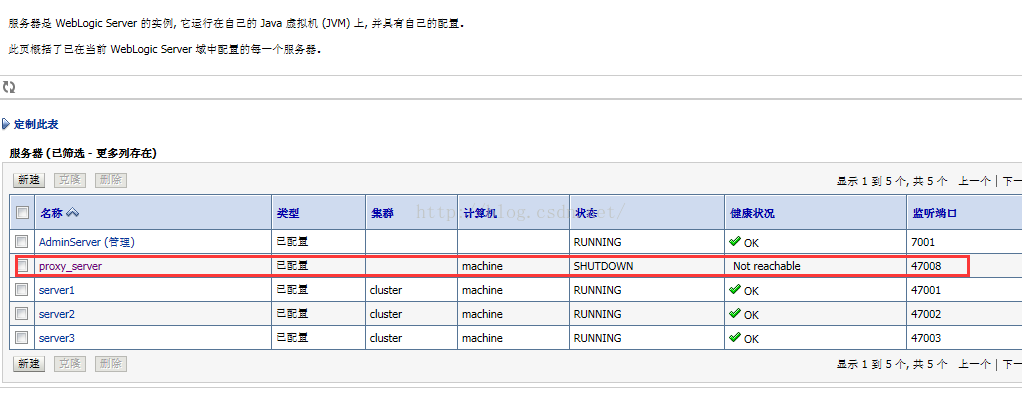Click the bottom 上一个 pagination link

(x=974, y=364)
